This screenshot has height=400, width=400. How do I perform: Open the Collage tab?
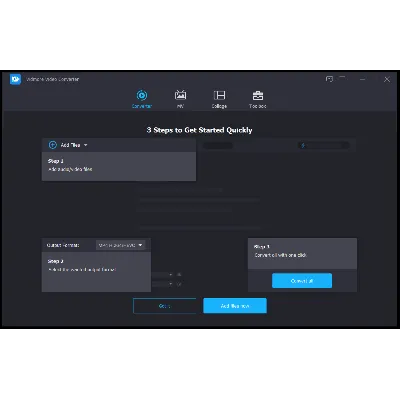(219, 99)
